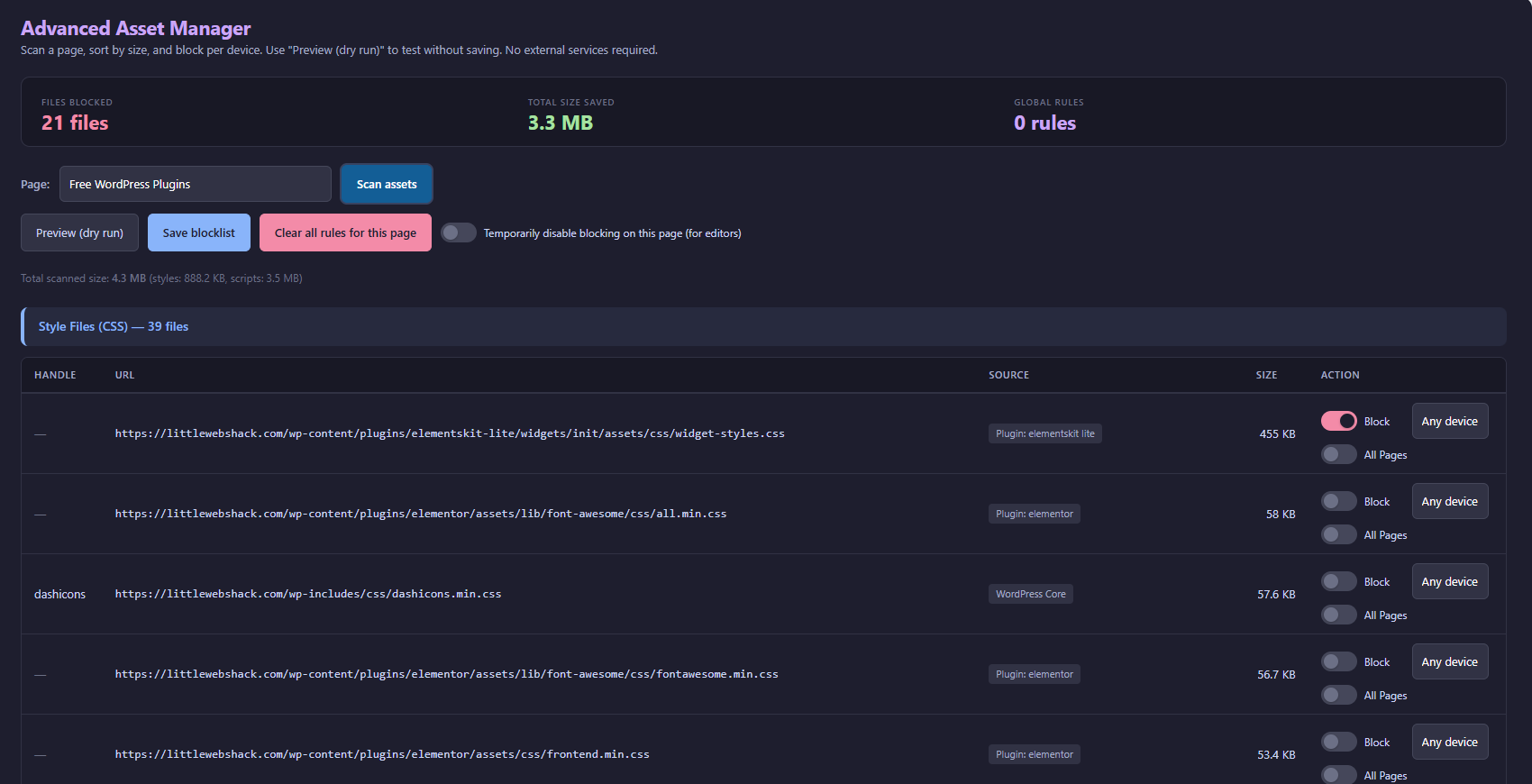
Task: Click Plugin: elementor tag in frontend.min.css row
Action: (1034, 754)
